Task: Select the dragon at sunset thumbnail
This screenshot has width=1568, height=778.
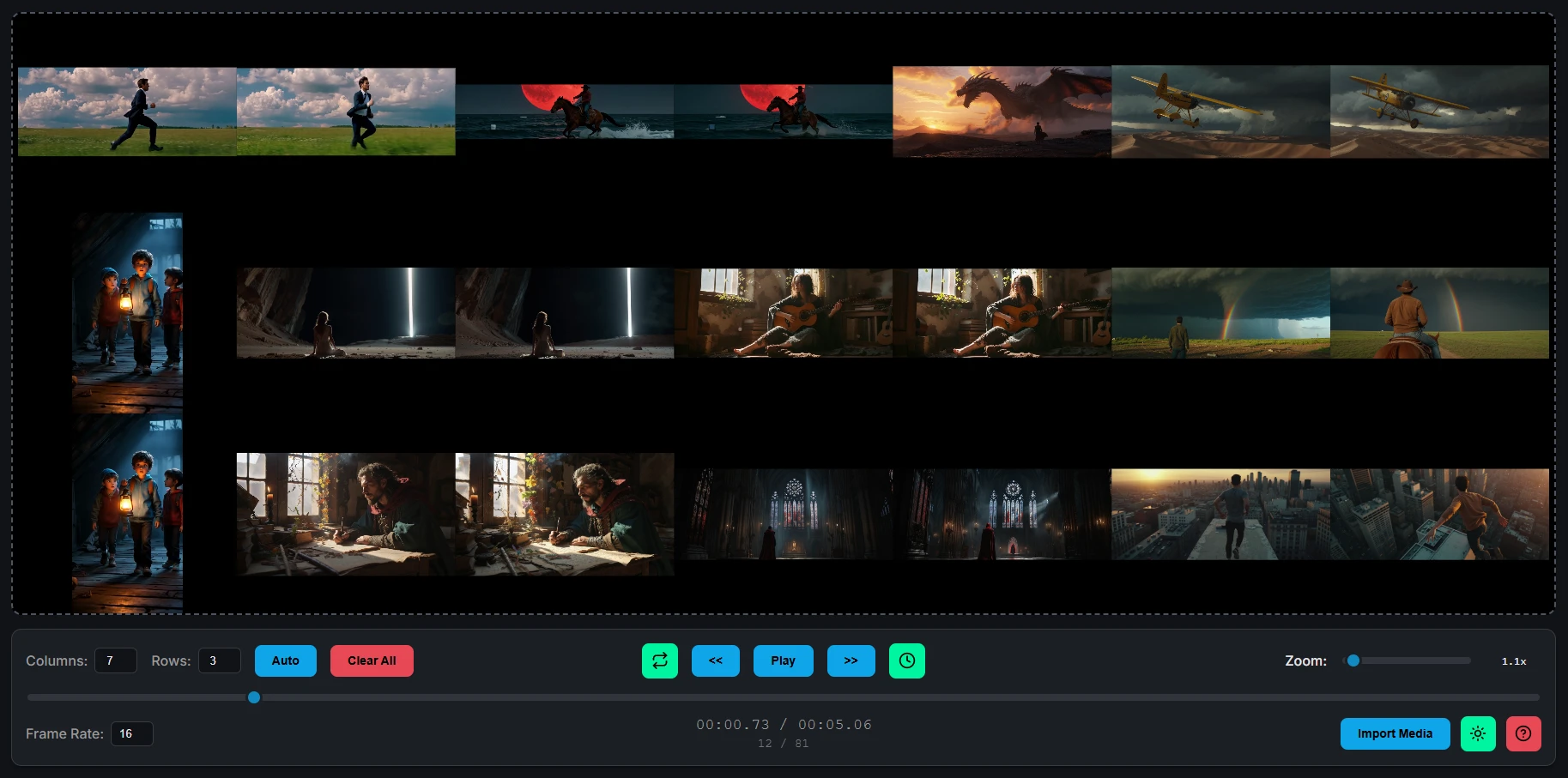Action: [x=1002, y=112]
